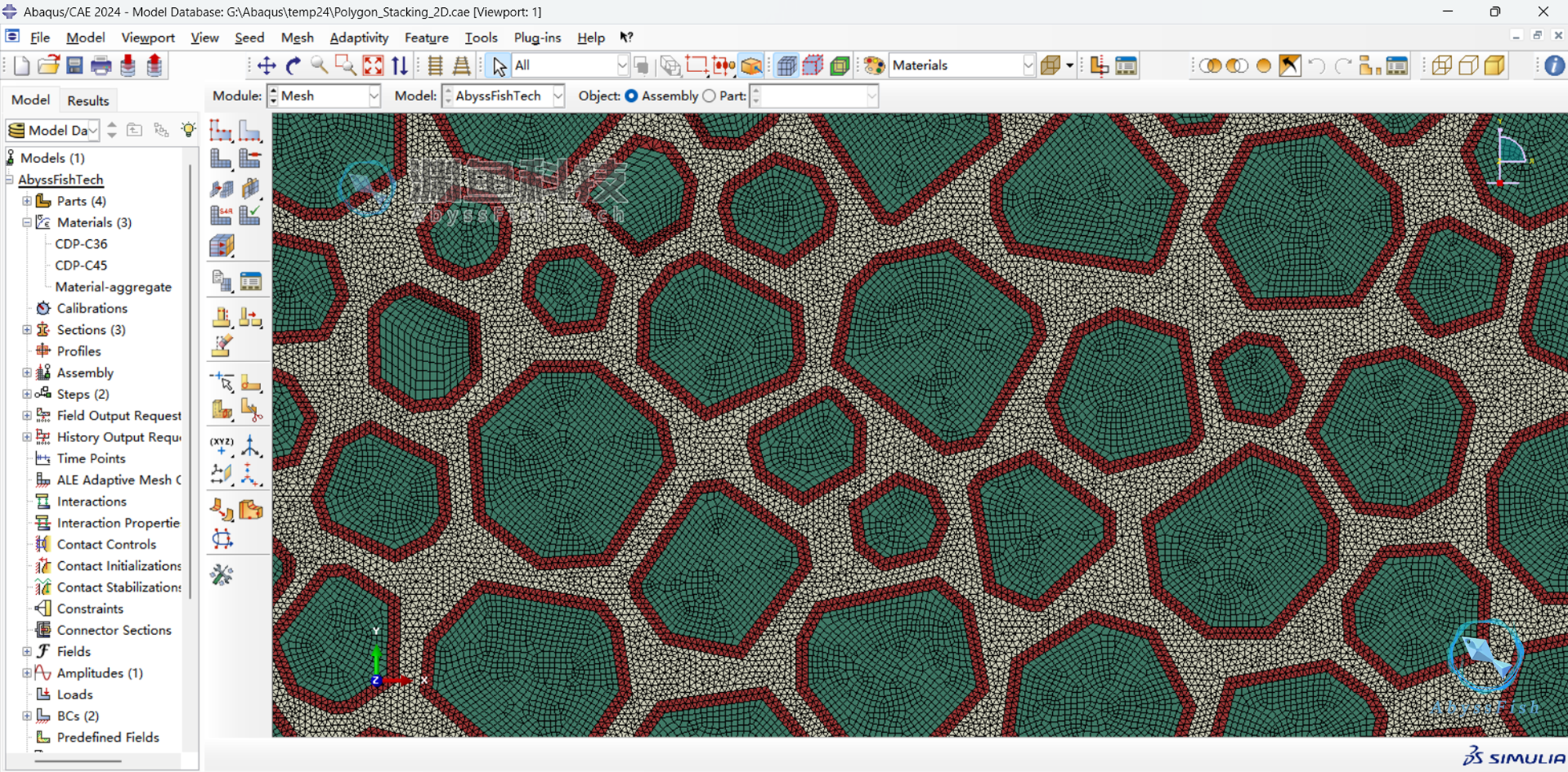Click the Verify Mesh checkmark tool
The width and height of the screenshot is (1568, 772).
tap(250, 216)
